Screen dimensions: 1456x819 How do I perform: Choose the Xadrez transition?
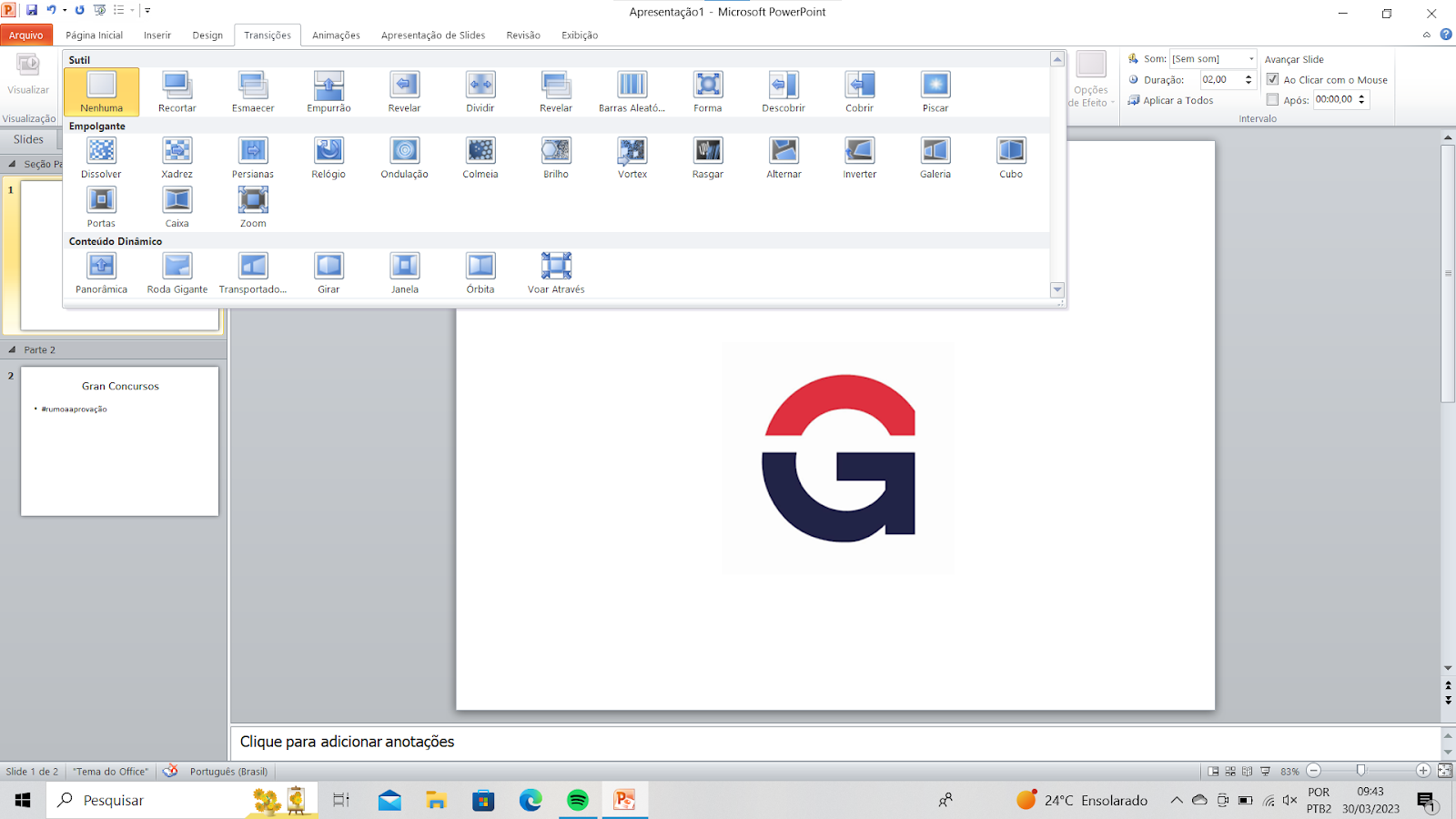coord(177,158)
